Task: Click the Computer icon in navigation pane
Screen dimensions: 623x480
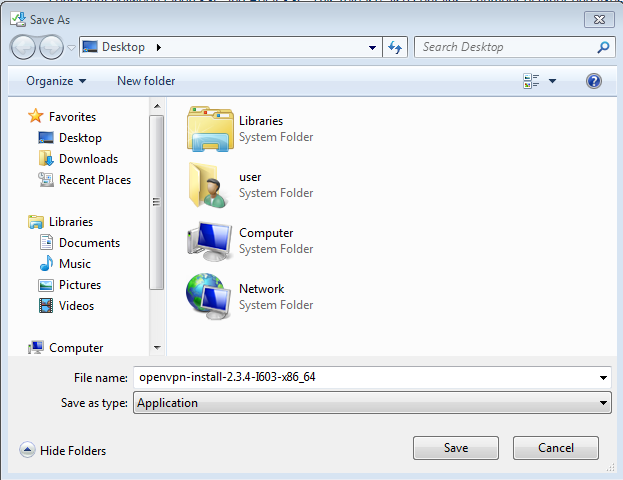Action: click(x=36, y=347)
